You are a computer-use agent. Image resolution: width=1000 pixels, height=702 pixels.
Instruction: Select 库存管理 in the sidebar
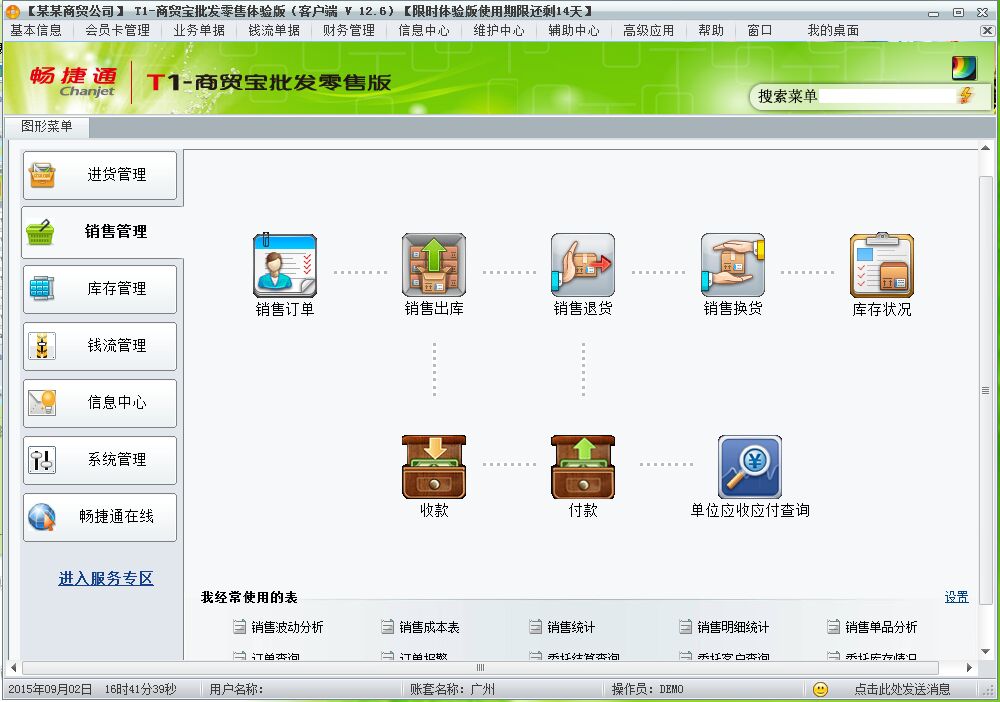point(100,289)
